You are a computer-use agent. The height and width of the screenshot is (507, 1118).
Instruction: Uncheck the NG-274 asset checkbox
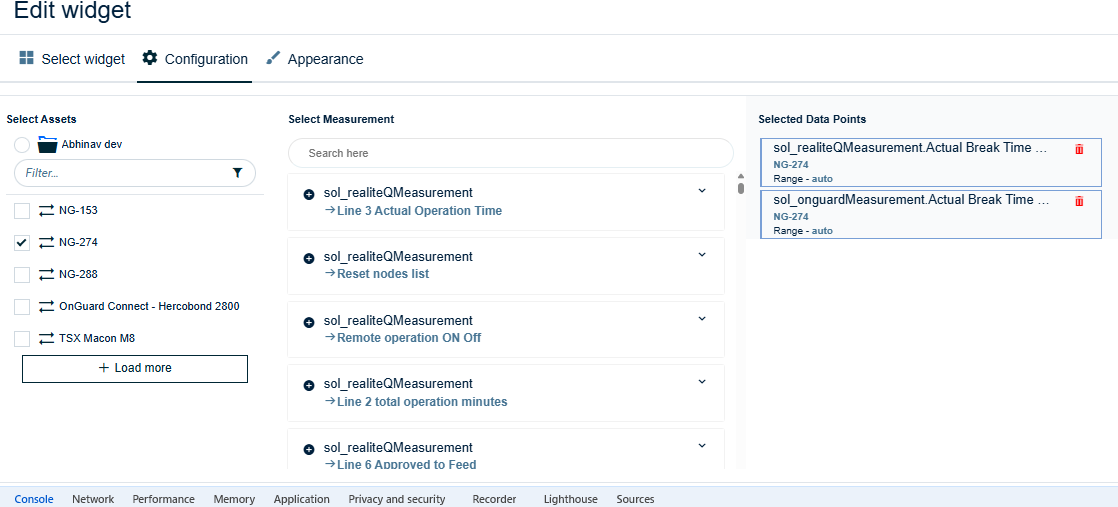[22, 242]
